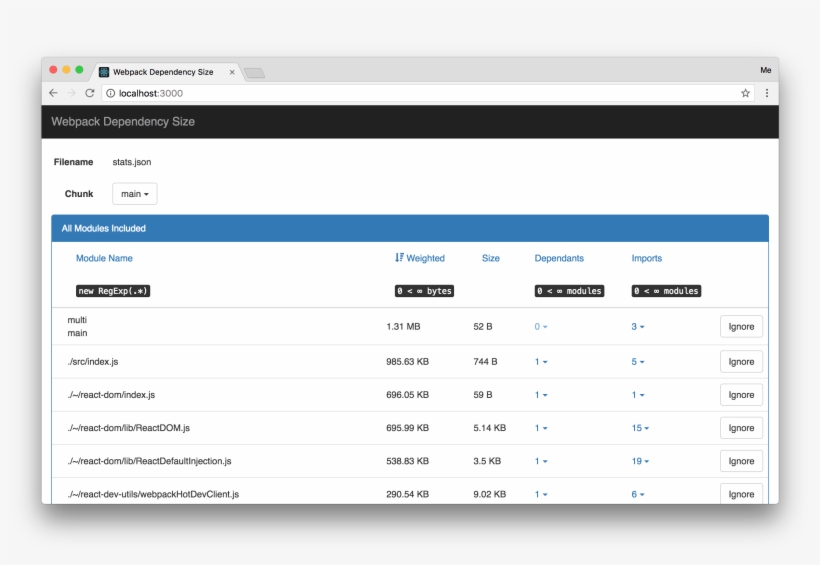Ignore the ./~/react-dom/index.js module
Image resolution: width=820 pixels, height=565 pixels.
(741, 395)
